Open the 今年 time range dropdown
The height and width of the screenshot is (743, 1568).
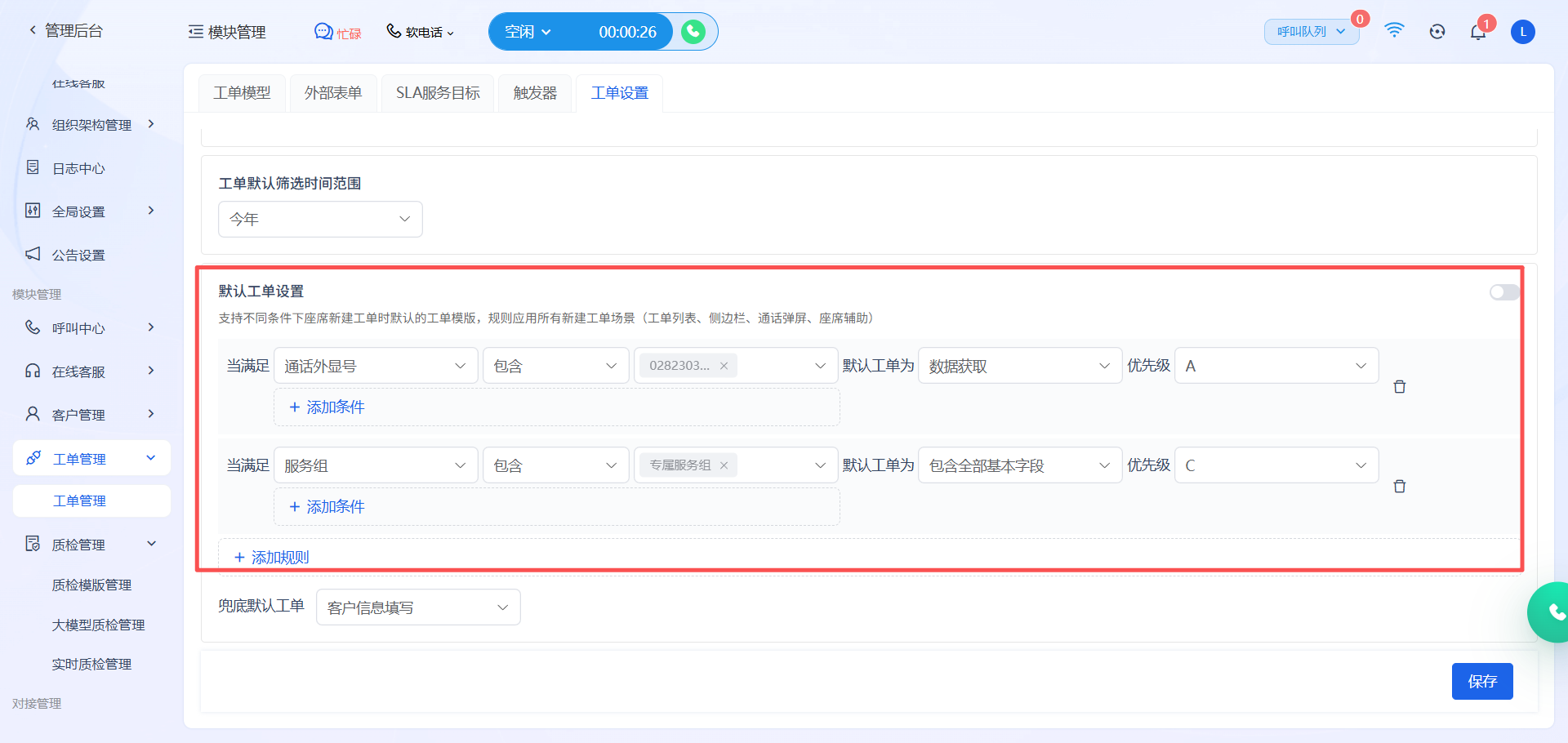[x=320, y=219]
